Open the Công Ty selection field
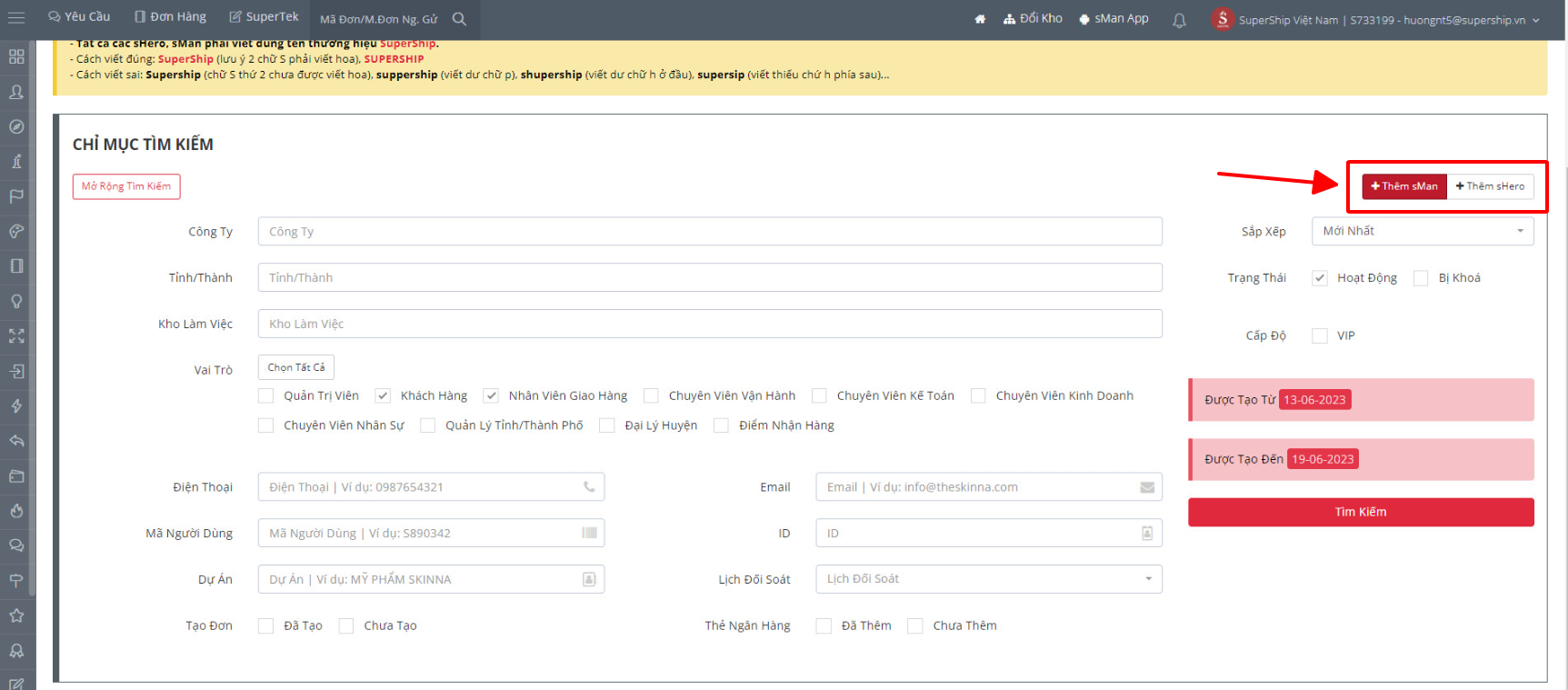 [x=710, y=231]
